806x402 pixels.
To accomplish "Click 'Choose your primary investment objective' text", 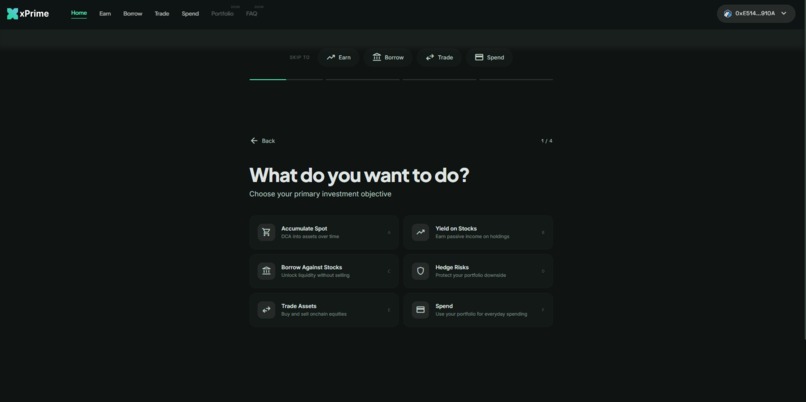I will pyautogui.click(x=320, y=194).
